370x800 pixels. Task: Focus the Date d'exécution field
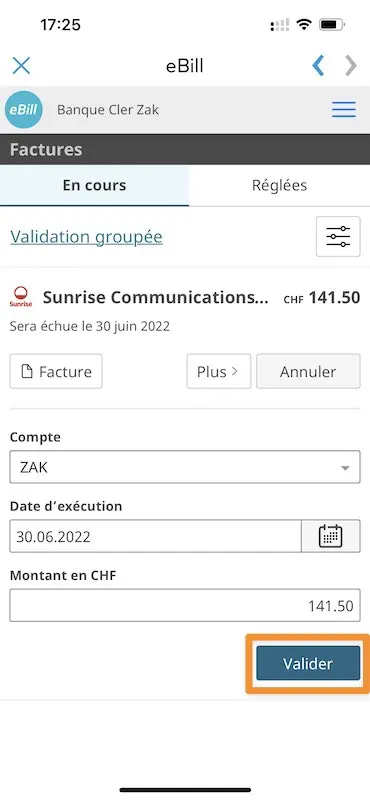[156, 536]
